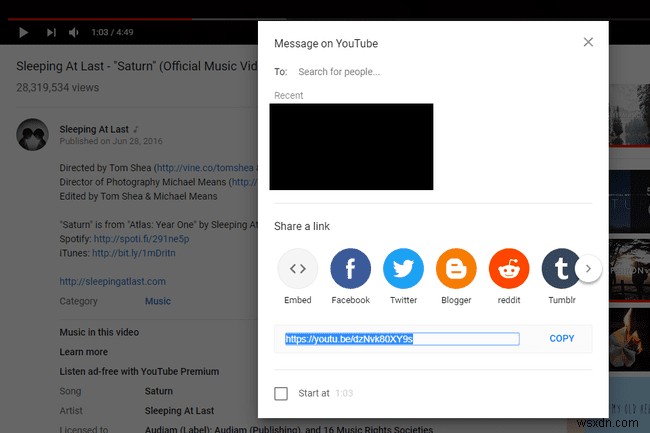Select the youtu.be link field
Image resolution: width=650 pixels, height=433 pixels.
click(x=402, y=339)
